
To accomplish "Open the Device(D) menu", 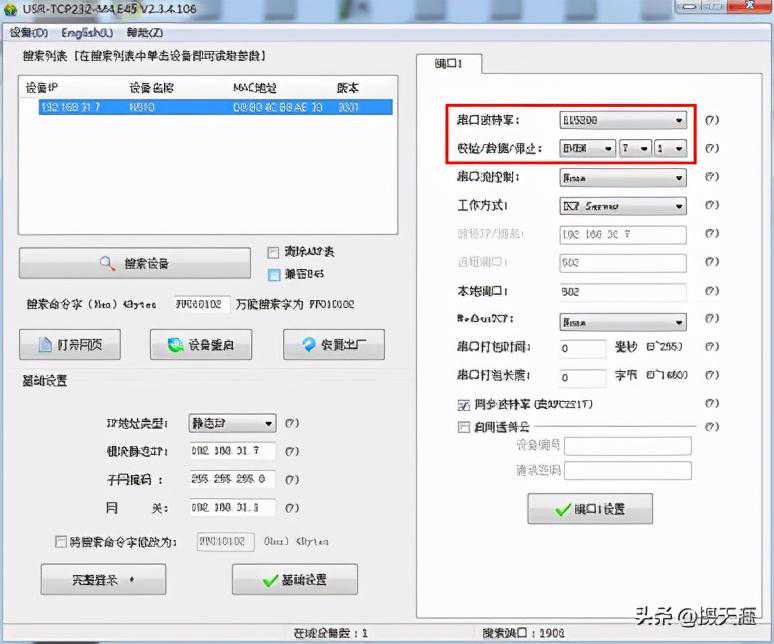I will click(x=28, y=32).
